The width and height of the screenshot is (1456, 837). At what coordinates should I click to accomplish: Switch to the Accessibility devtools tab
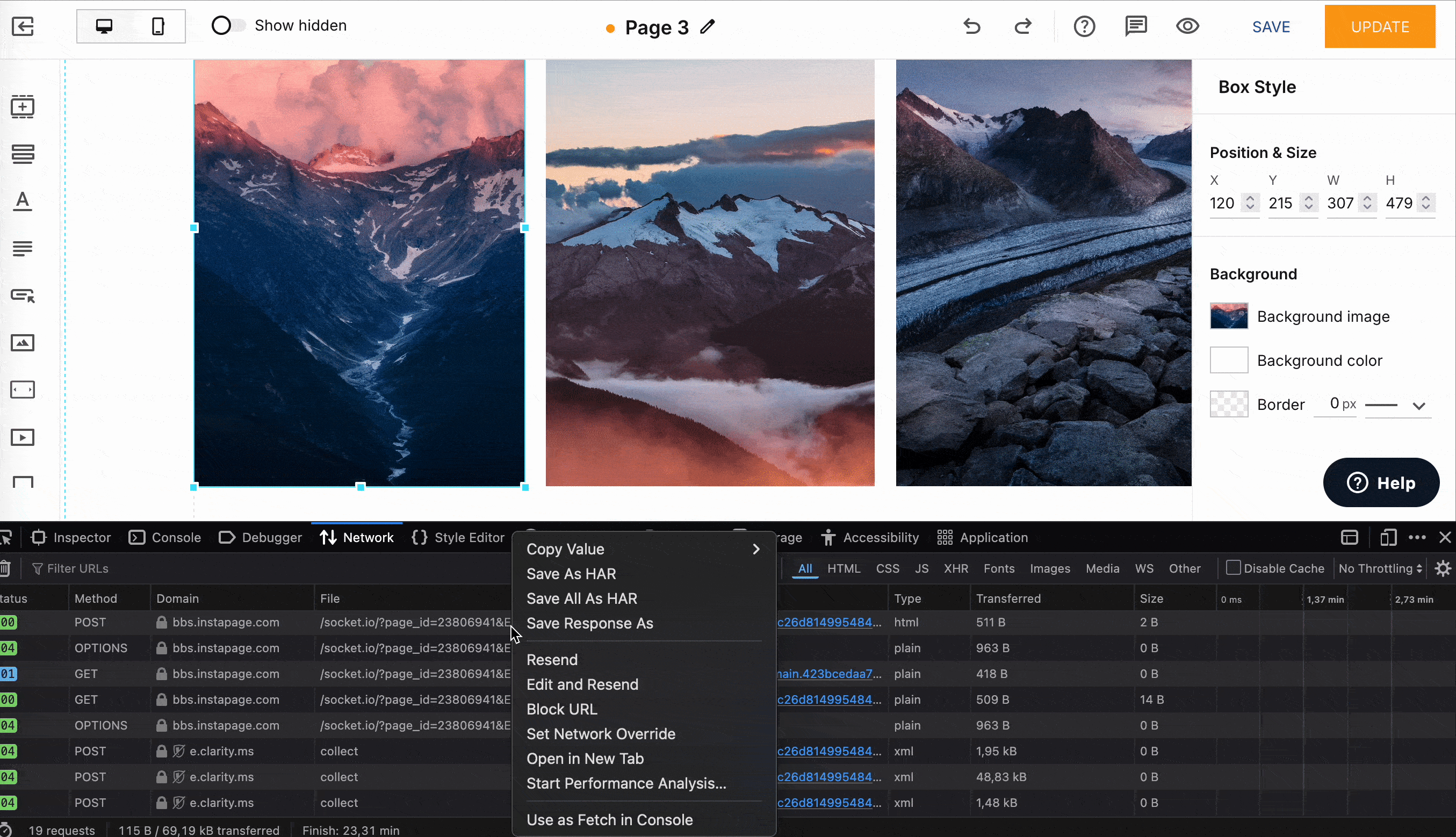pos(870,538)
